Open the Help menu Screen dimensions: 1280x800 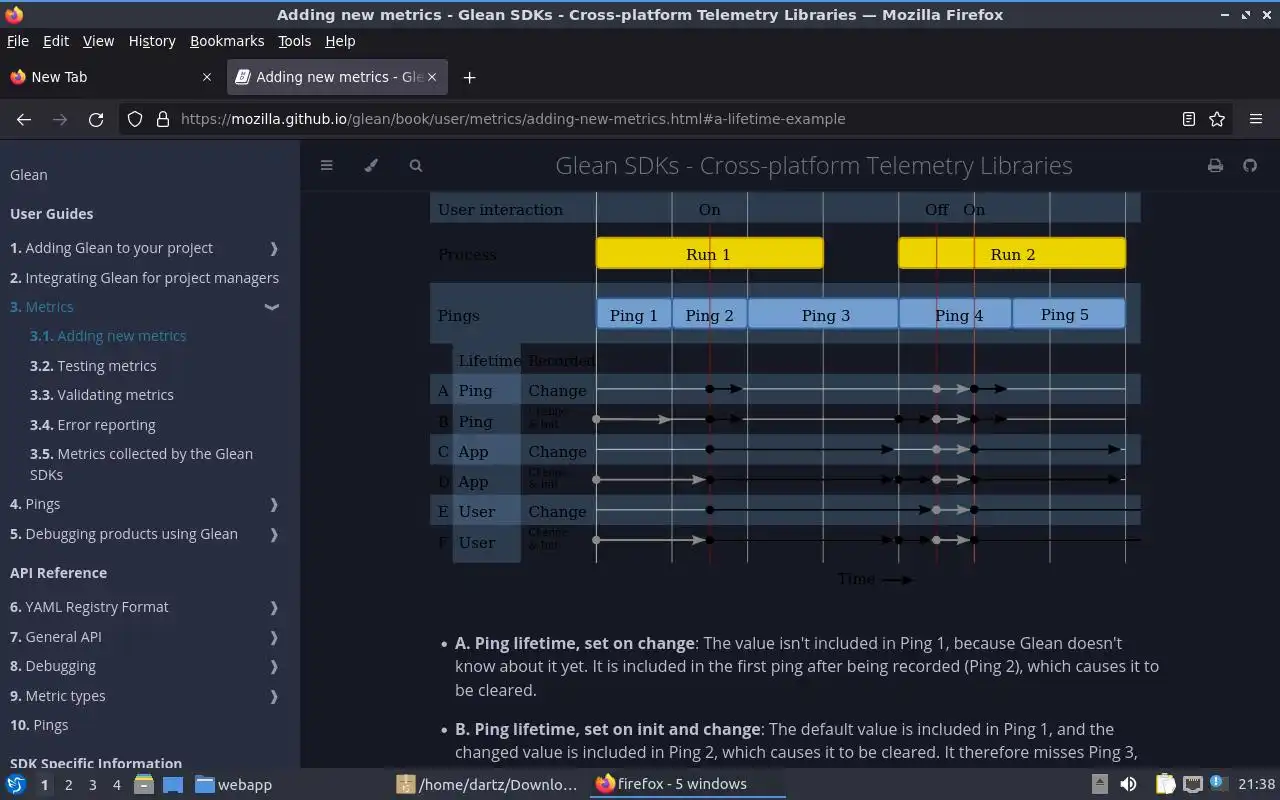coord(340,41)
